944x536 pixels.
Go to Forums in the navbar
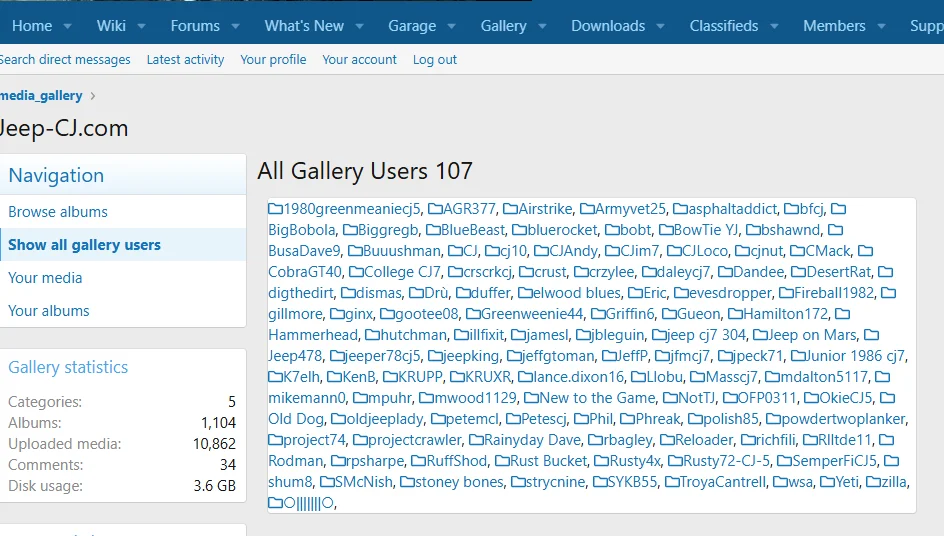point(195,26)
